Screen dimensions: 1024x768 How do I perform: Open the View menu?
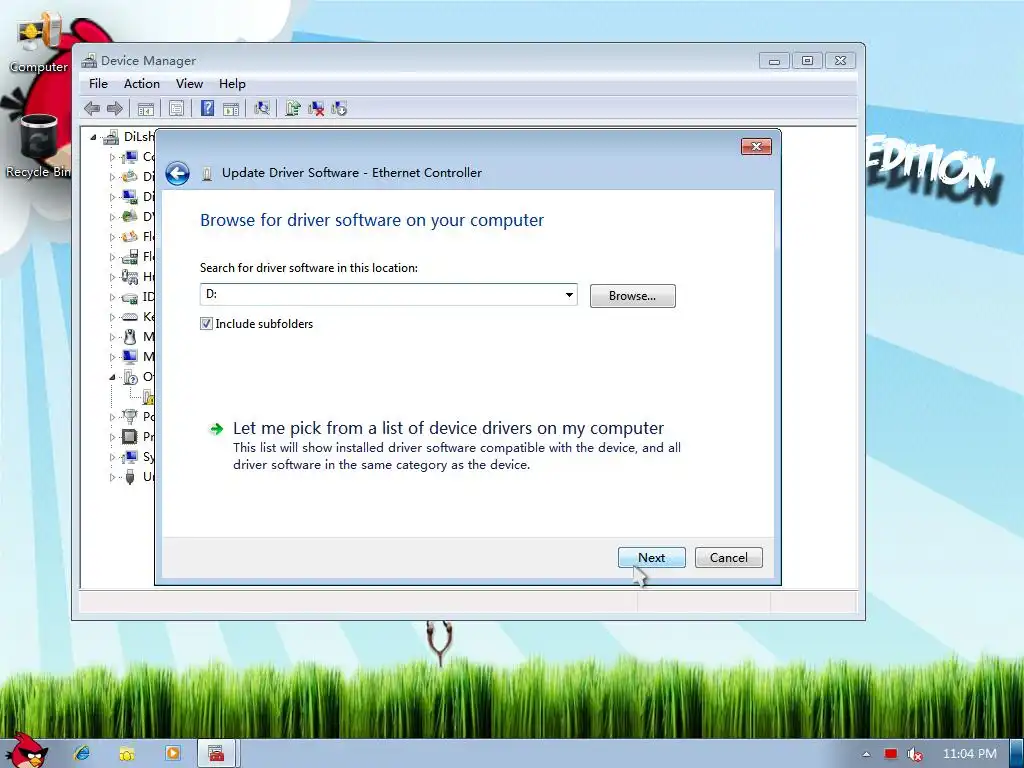[189, 84]
